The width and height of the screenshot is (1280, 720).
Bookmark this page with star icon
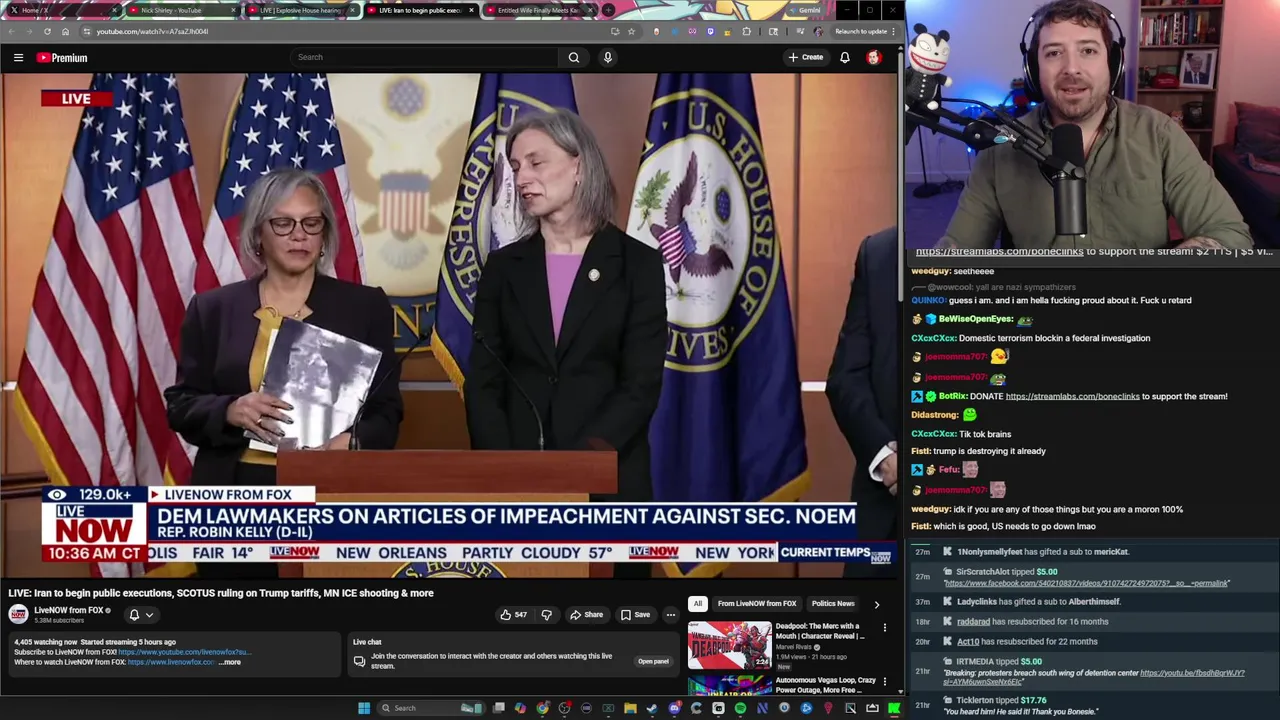[631, 31]
